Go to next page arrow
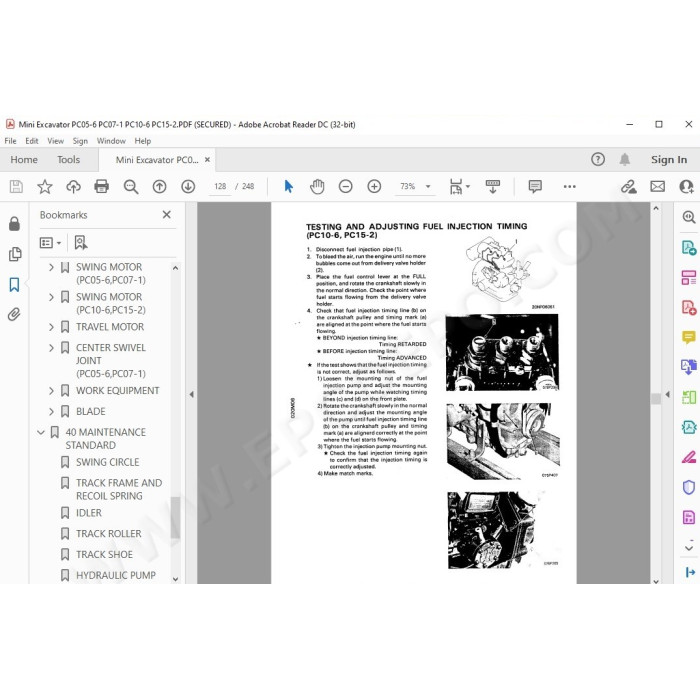Screen dimensions: 700x700 click(188, 186)
